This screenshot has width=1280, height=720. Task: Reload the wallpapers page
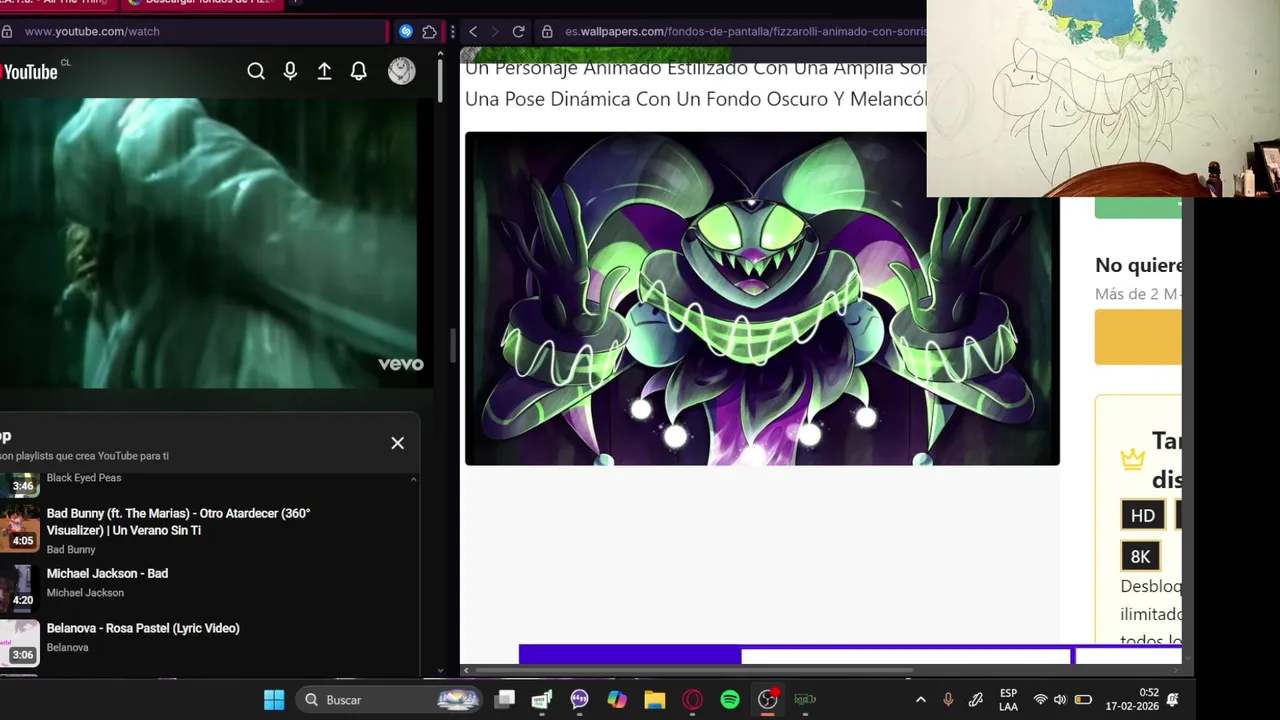coord(518,31)
